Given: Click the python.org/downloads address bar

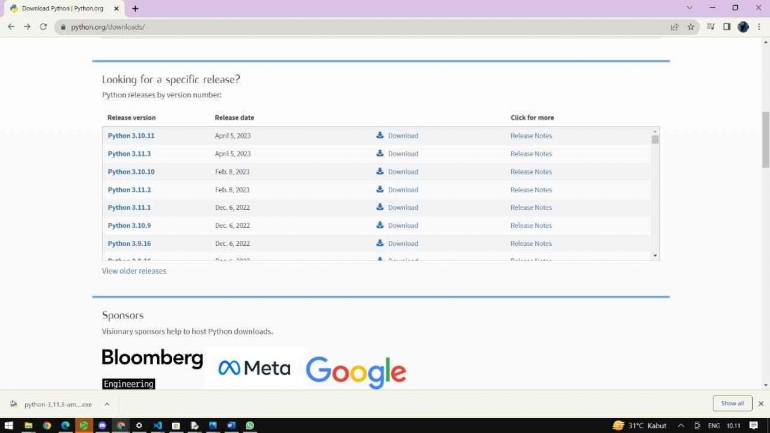Looking at the screenshot, I should [x=363, y=27].
